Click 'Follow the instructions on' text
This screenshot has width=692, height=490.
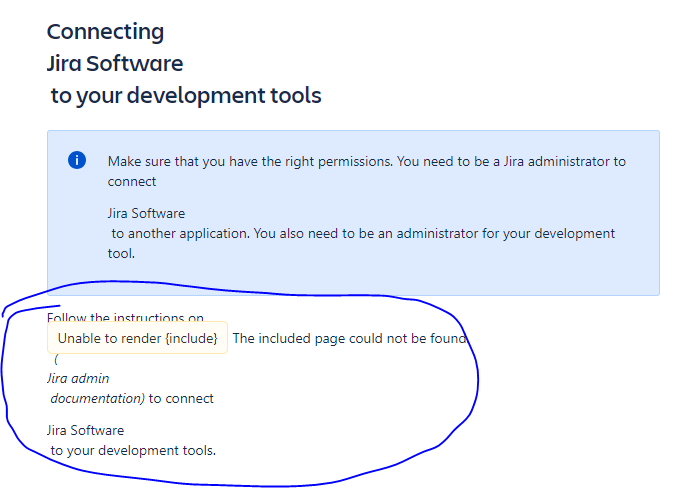pyautogui.click(x=125, y=318)
